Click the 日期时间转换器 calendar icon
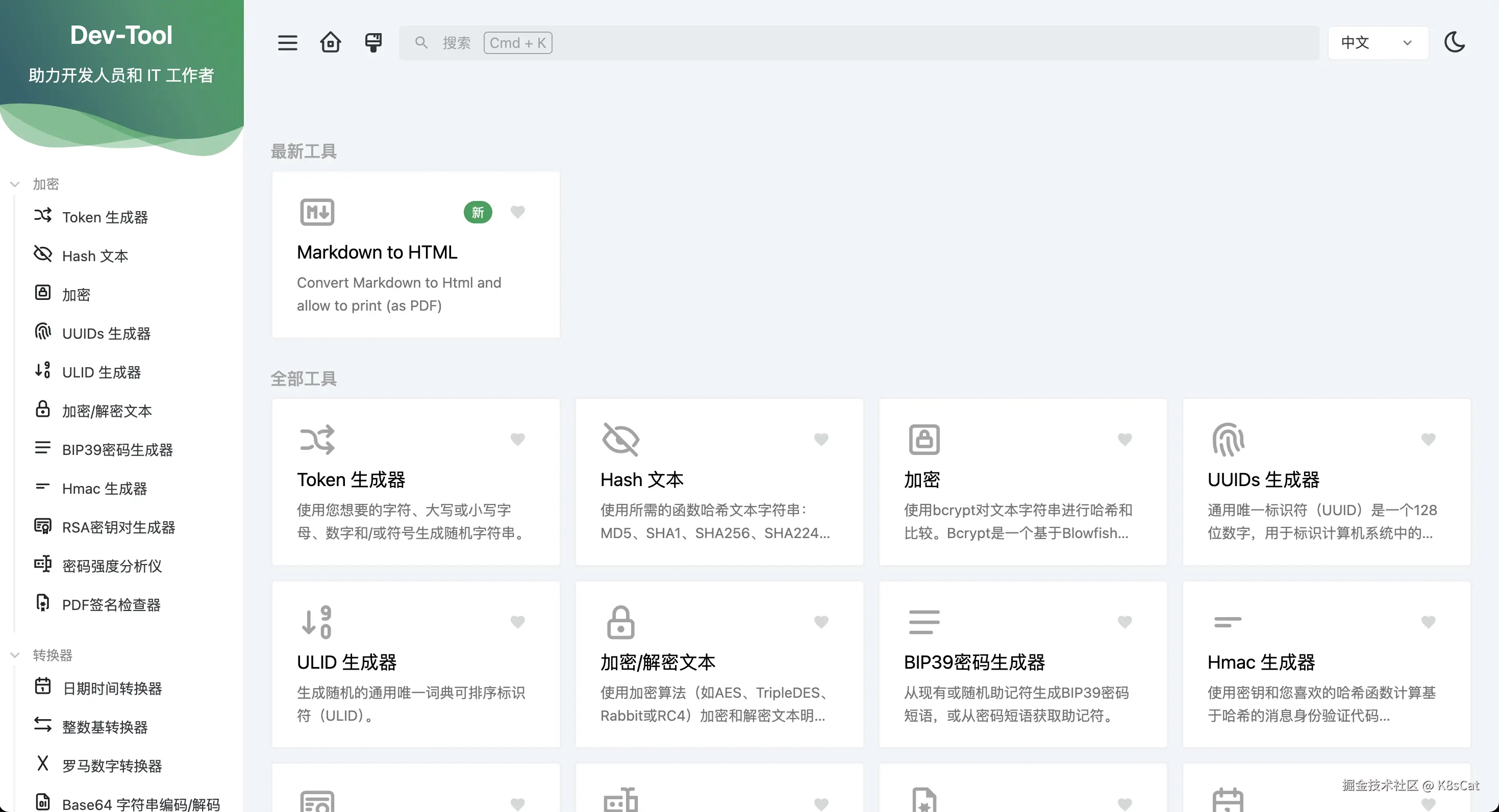Screen dimensions: 1499x812 42,687
